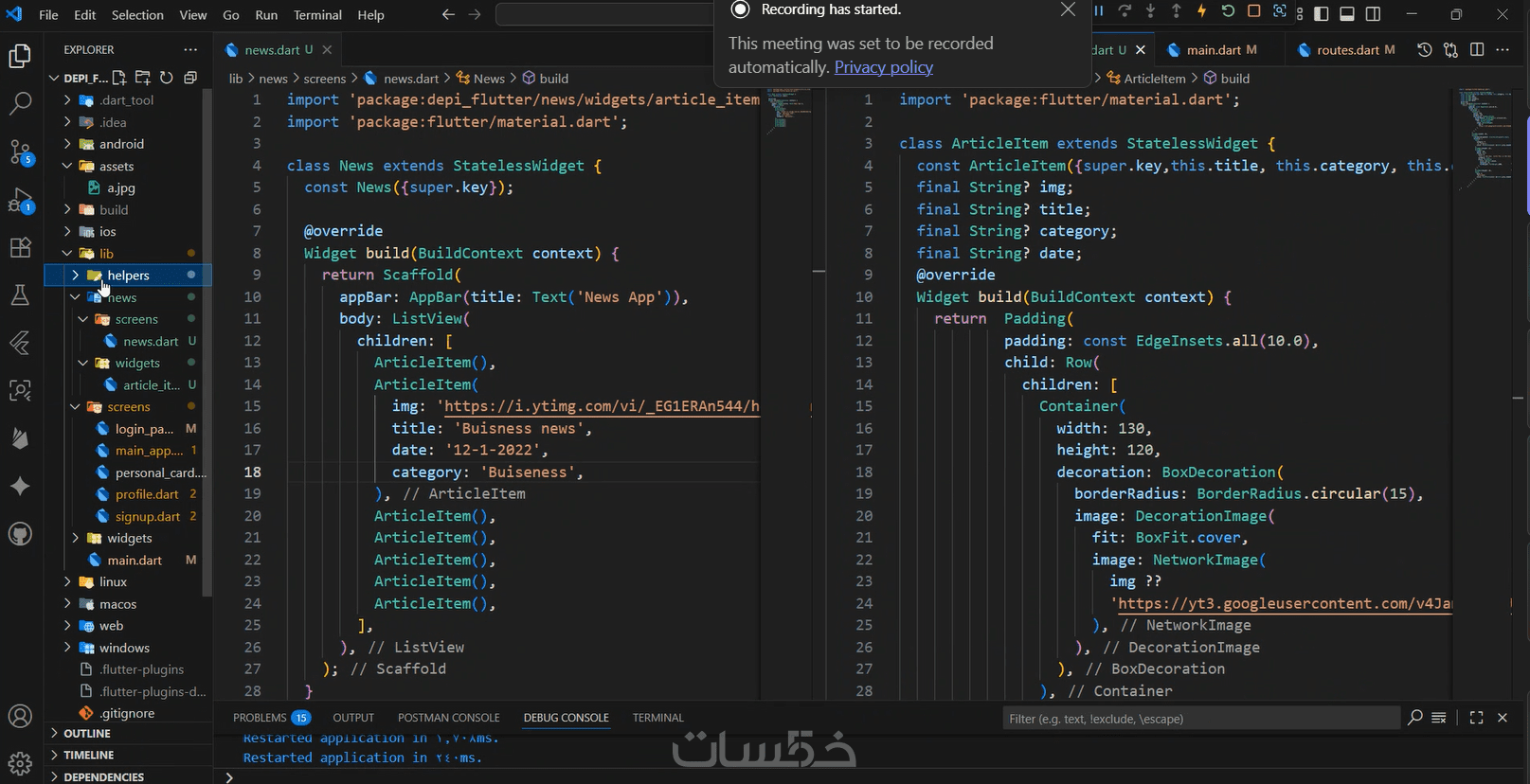Switch to the TERMINAL panel tab
Screen dimensions: 1530x784
pos(658,718)
